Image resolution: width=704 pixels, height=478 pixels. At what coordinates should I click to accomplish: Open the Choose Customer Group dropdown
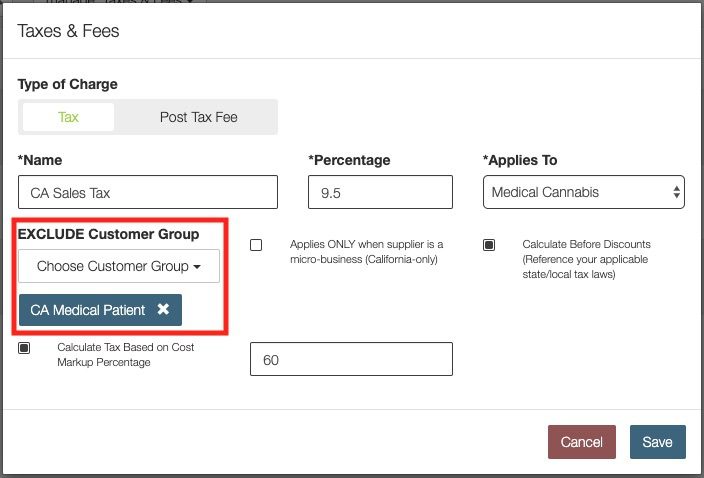point(119,267)
